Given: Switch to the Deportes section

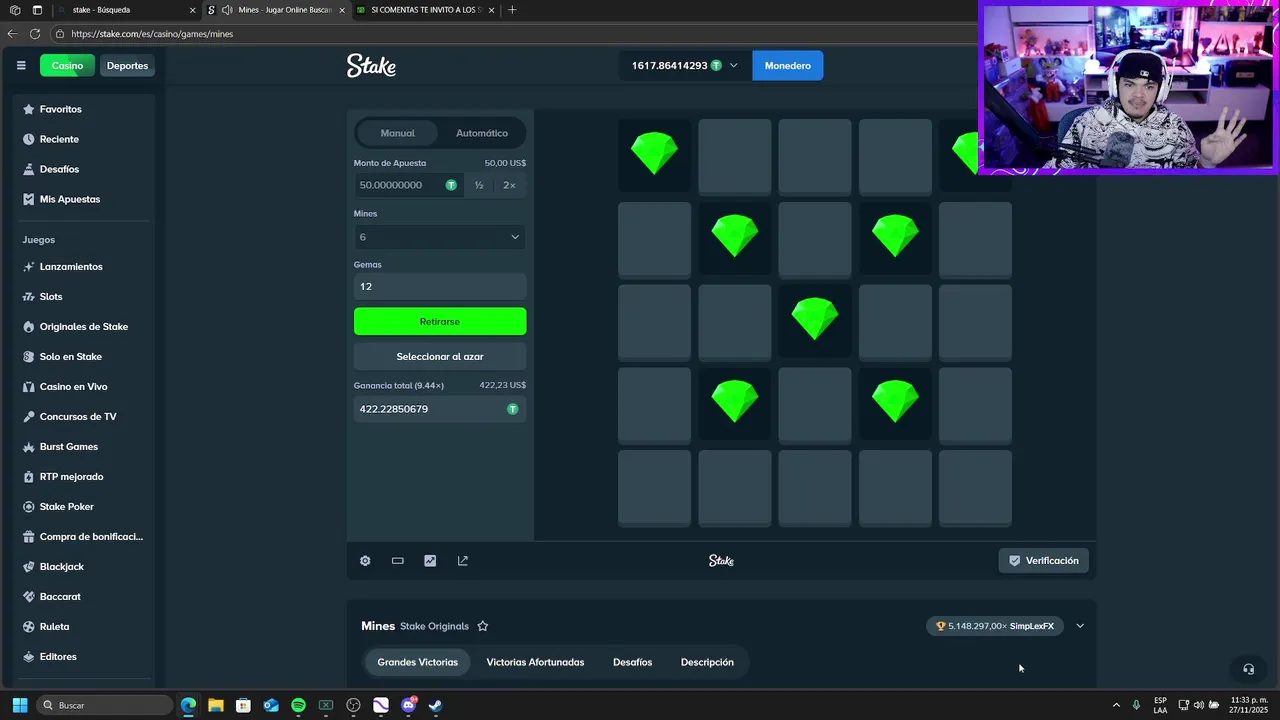Looking at the screenshot, I should pyautogui.click(x=127, y=66).
